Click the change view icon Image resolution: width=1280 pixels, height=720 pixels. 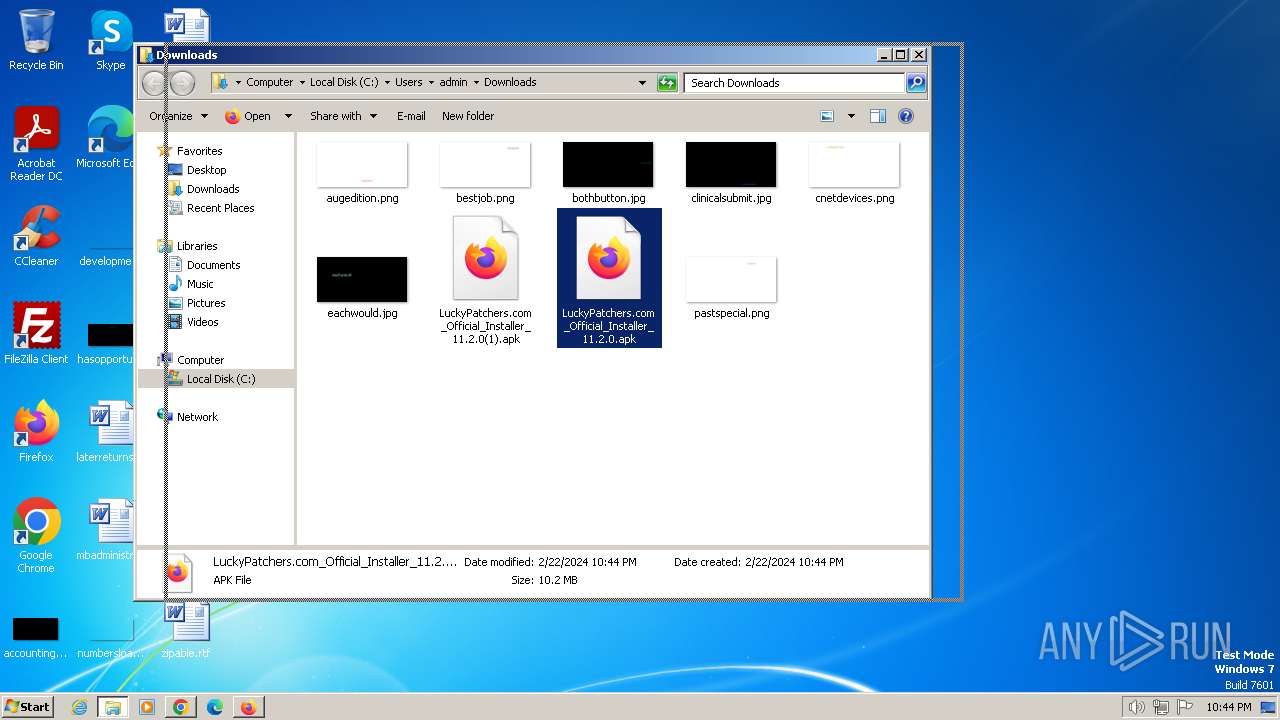tap(827, 116)
